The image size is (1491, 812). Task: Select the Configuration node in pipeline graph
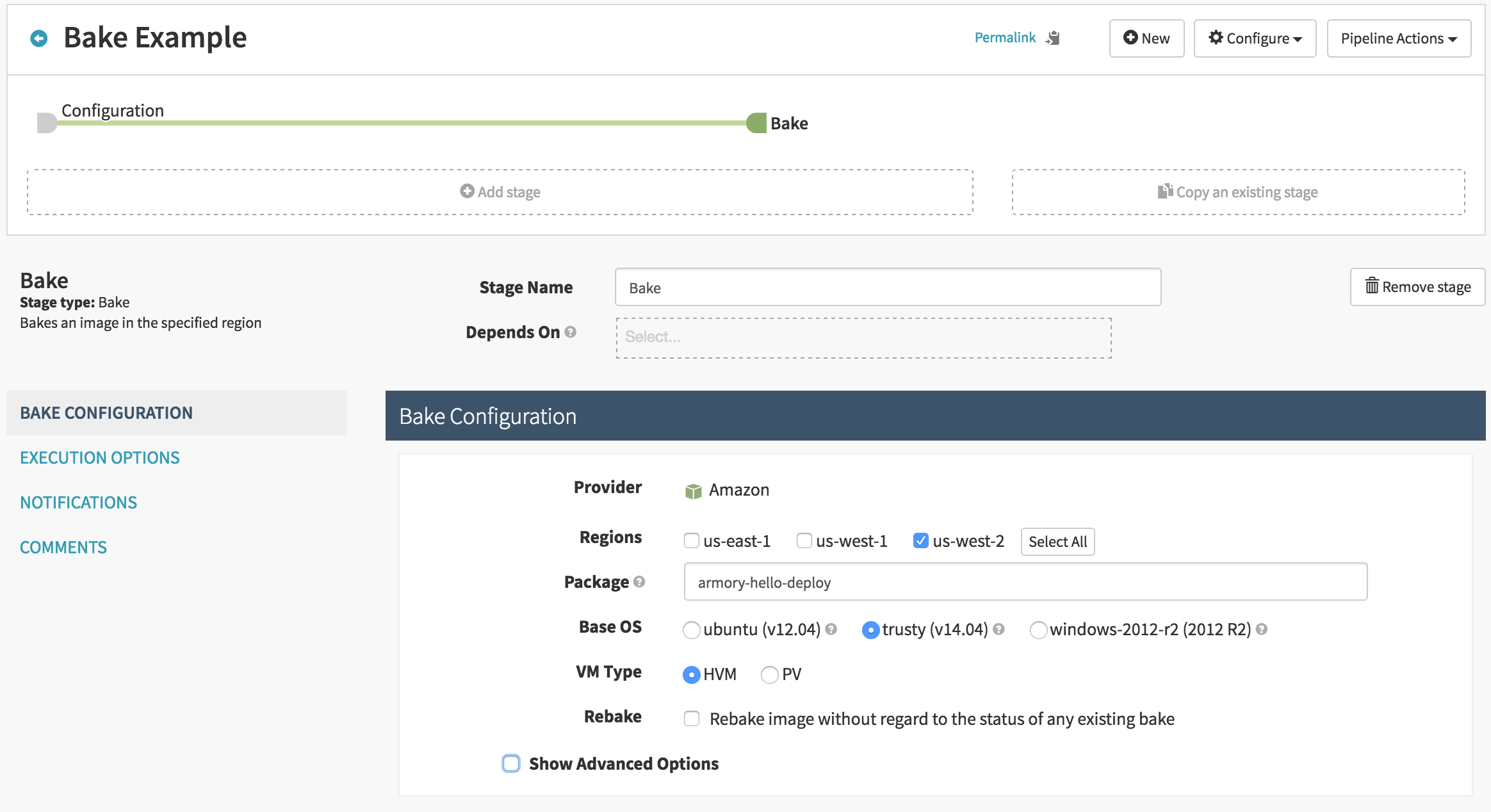click(x=47, y=122)
